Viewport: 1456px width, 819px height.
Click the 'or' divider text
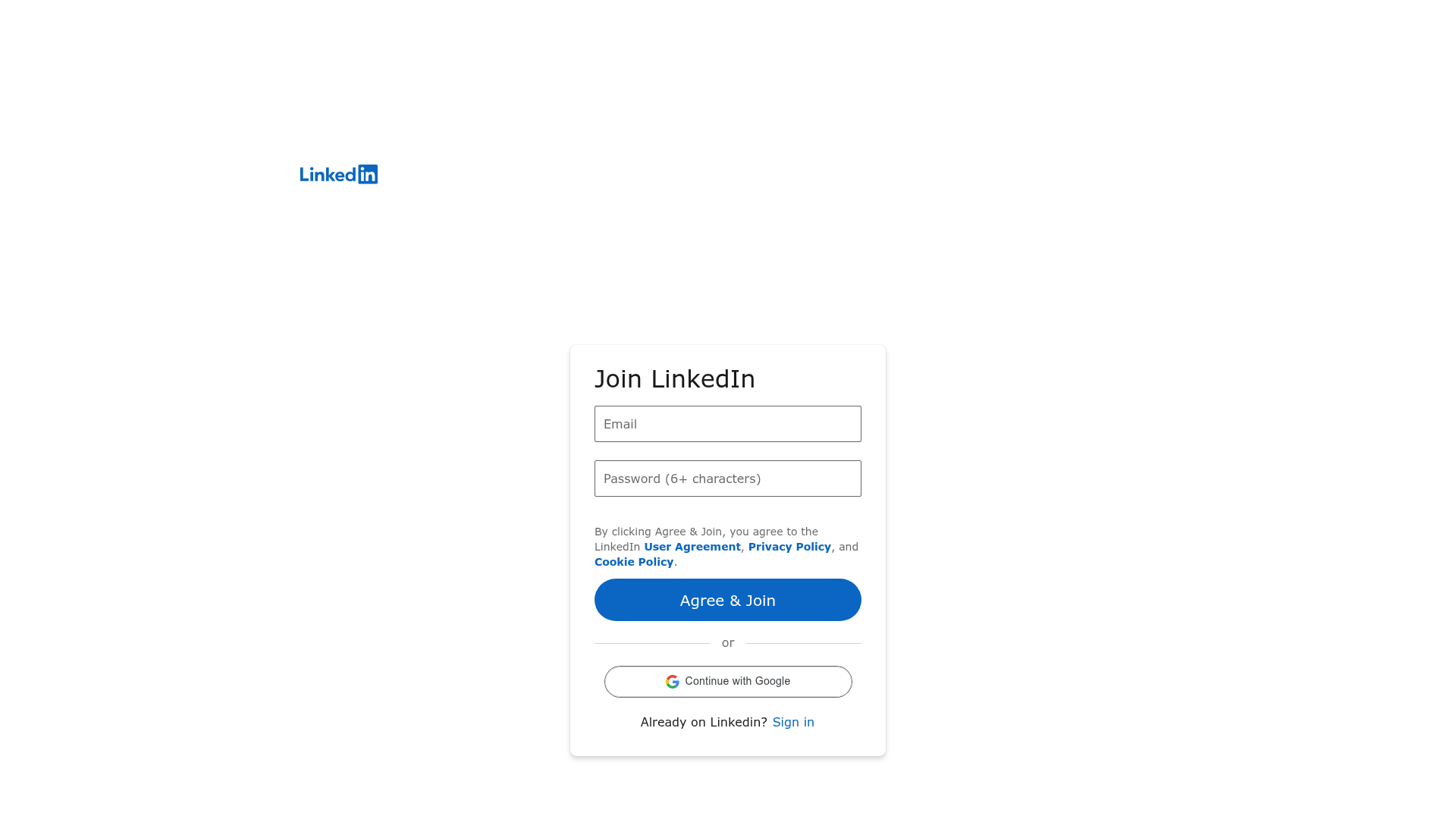[x=728, y=643]
